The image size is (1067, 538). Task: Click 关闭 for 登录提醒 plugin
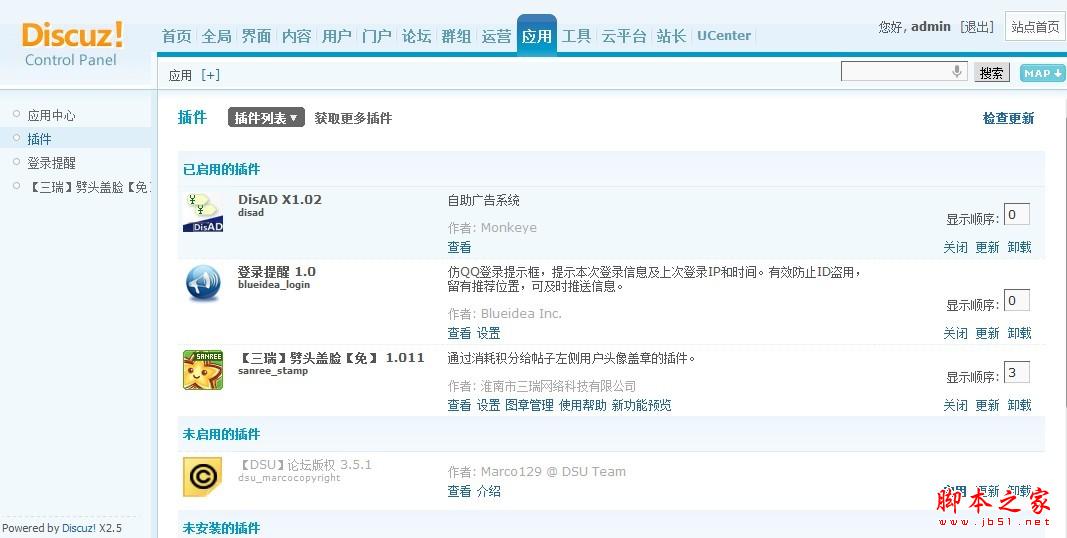pyautogui.click(x=955, y=333)
